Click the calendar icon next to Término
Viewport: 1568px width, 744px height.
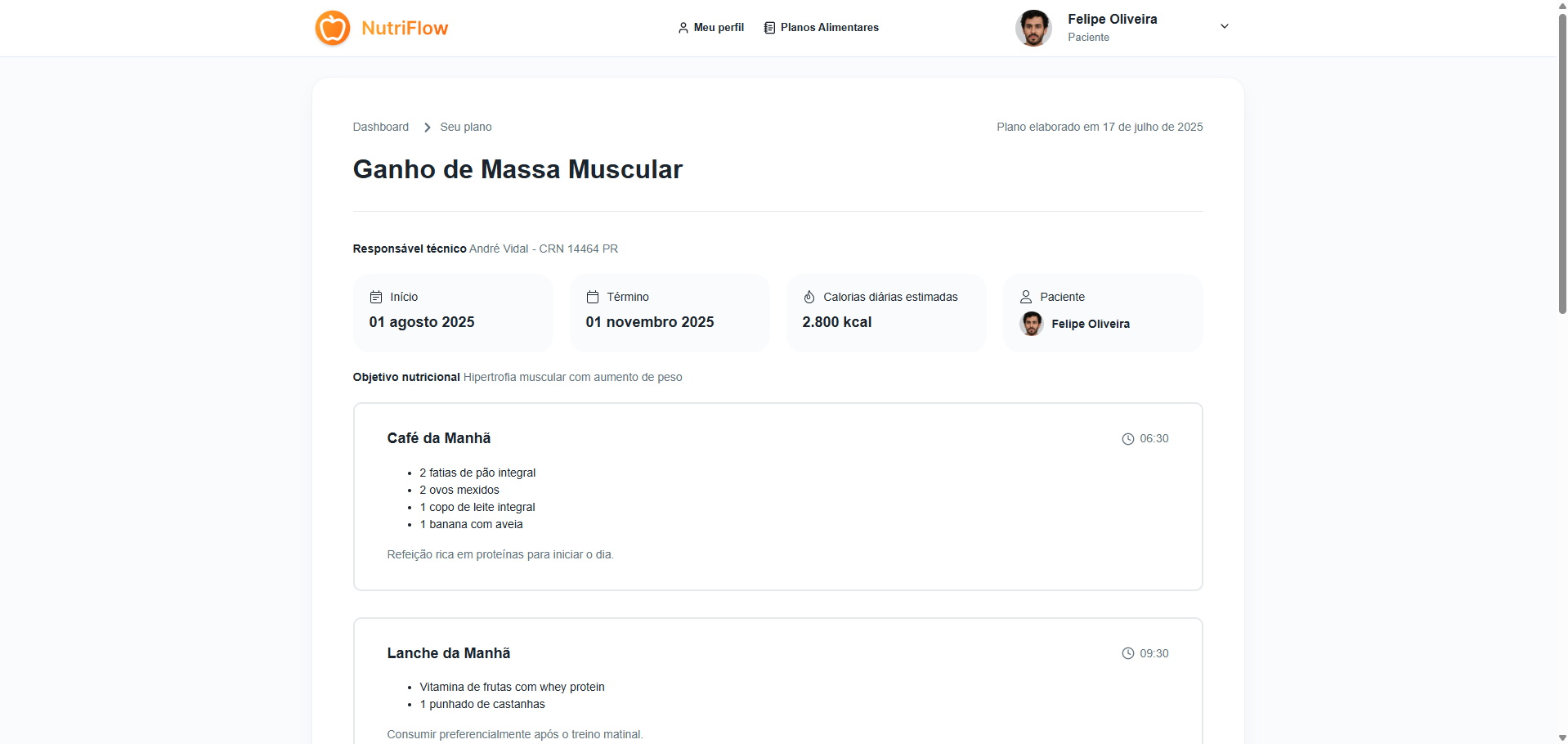tap(593, 297)
